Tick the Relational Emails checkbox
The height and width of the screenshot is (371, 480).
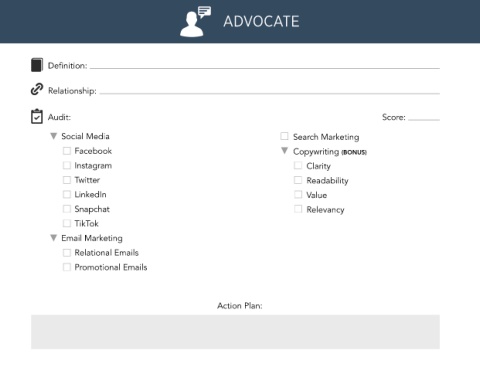coord(67,253)
